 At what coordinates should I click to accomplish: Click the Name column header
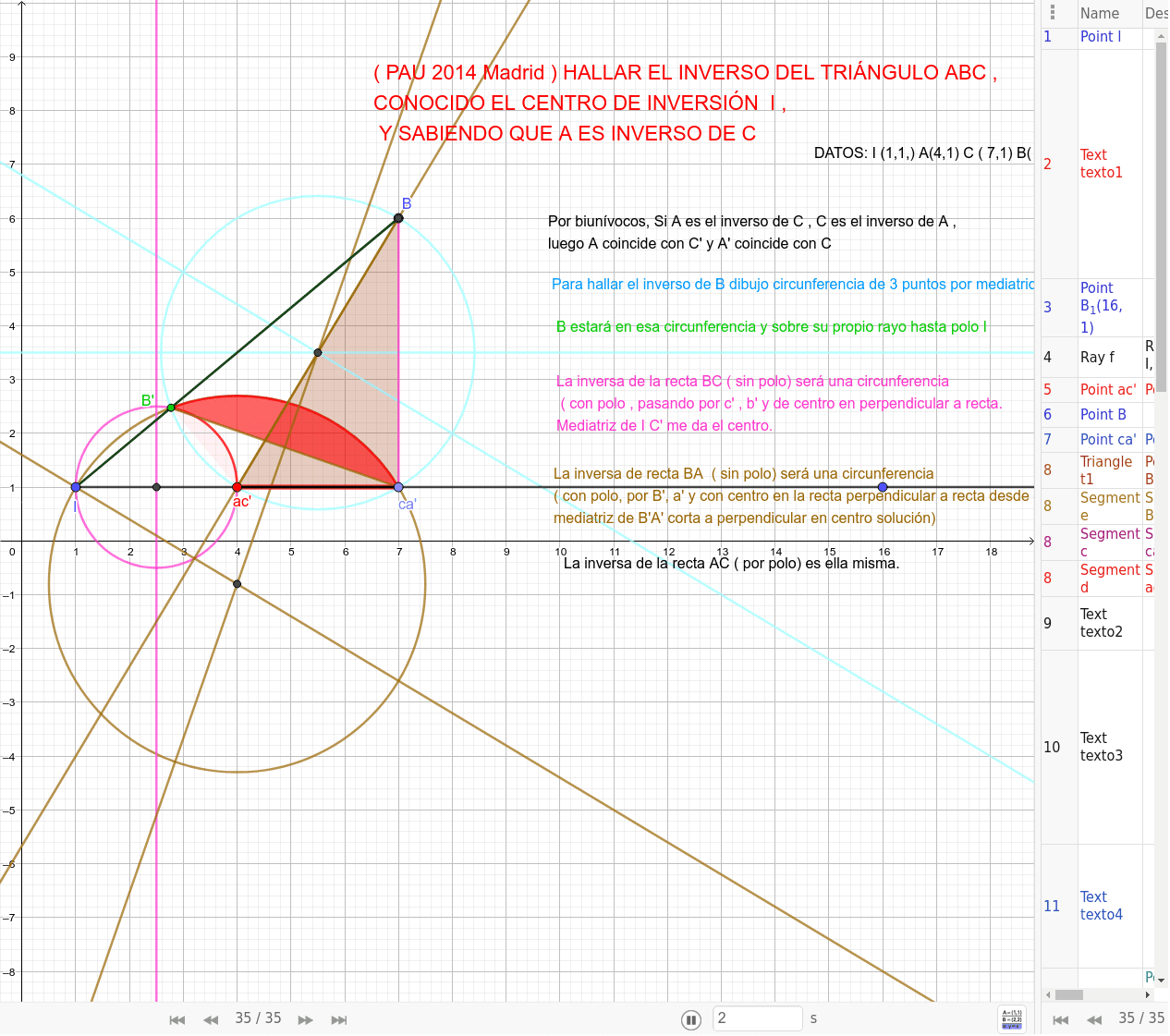point(1100,13)
